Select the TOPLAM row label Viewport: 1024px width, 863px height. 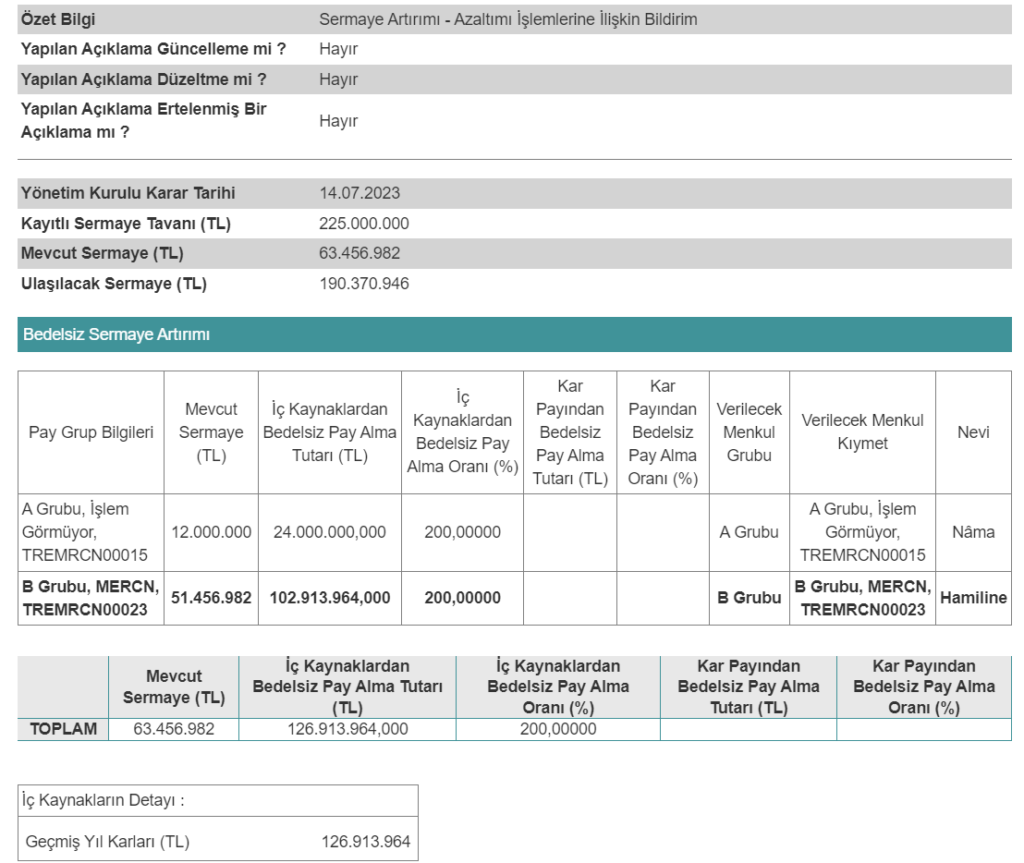pyautogui.click(x=63, y=729)
